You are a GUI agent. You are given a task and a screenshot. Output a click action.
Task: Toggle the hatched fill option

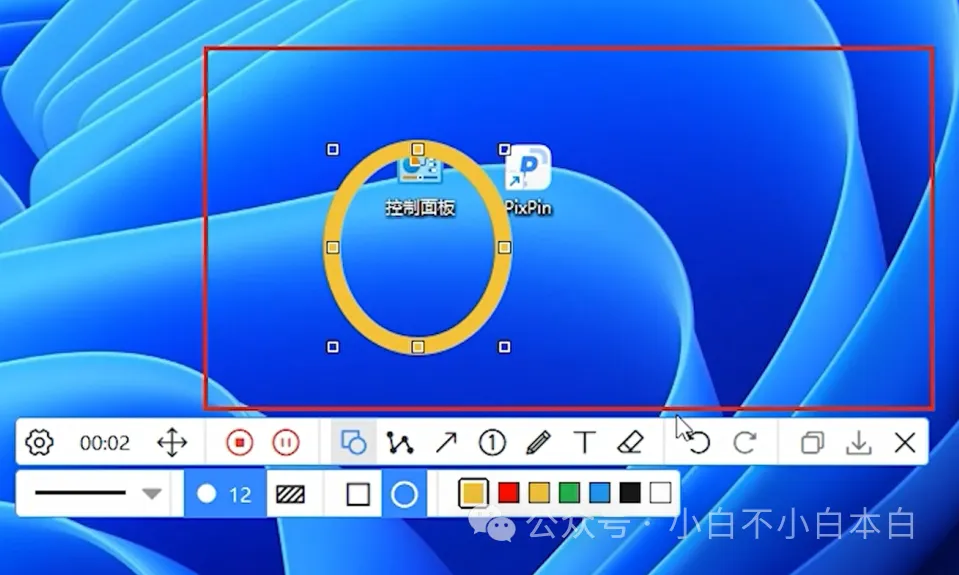(291, 494)
